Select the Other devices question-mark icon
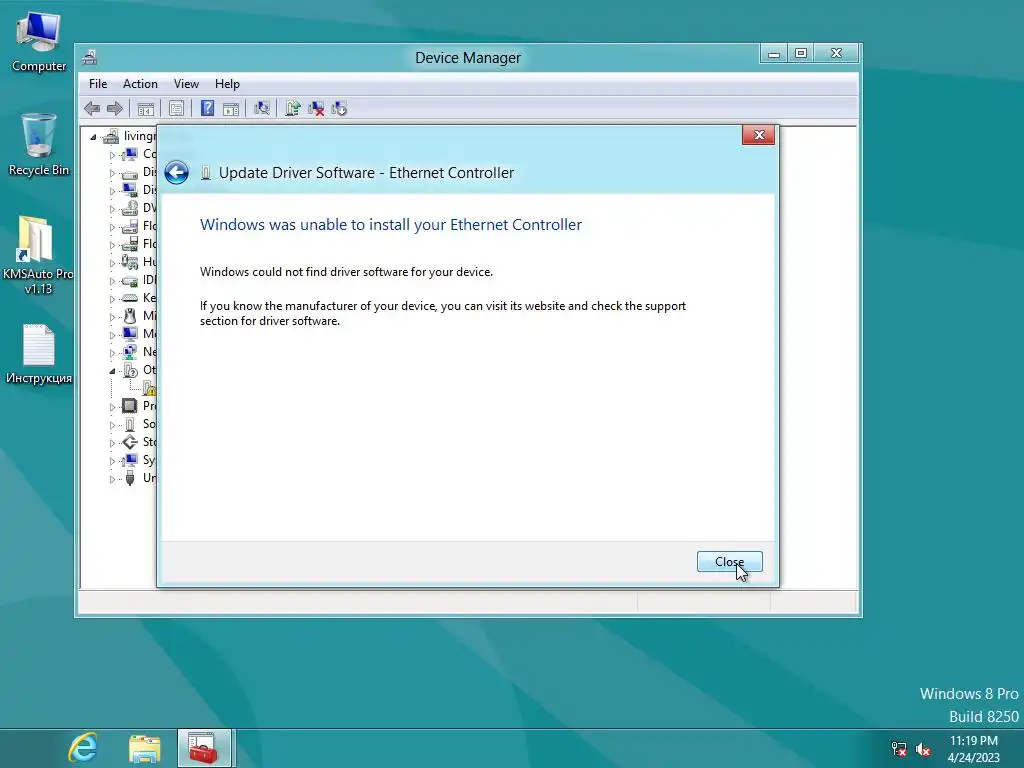This screenshot has width=1024, height=768. 130,370
